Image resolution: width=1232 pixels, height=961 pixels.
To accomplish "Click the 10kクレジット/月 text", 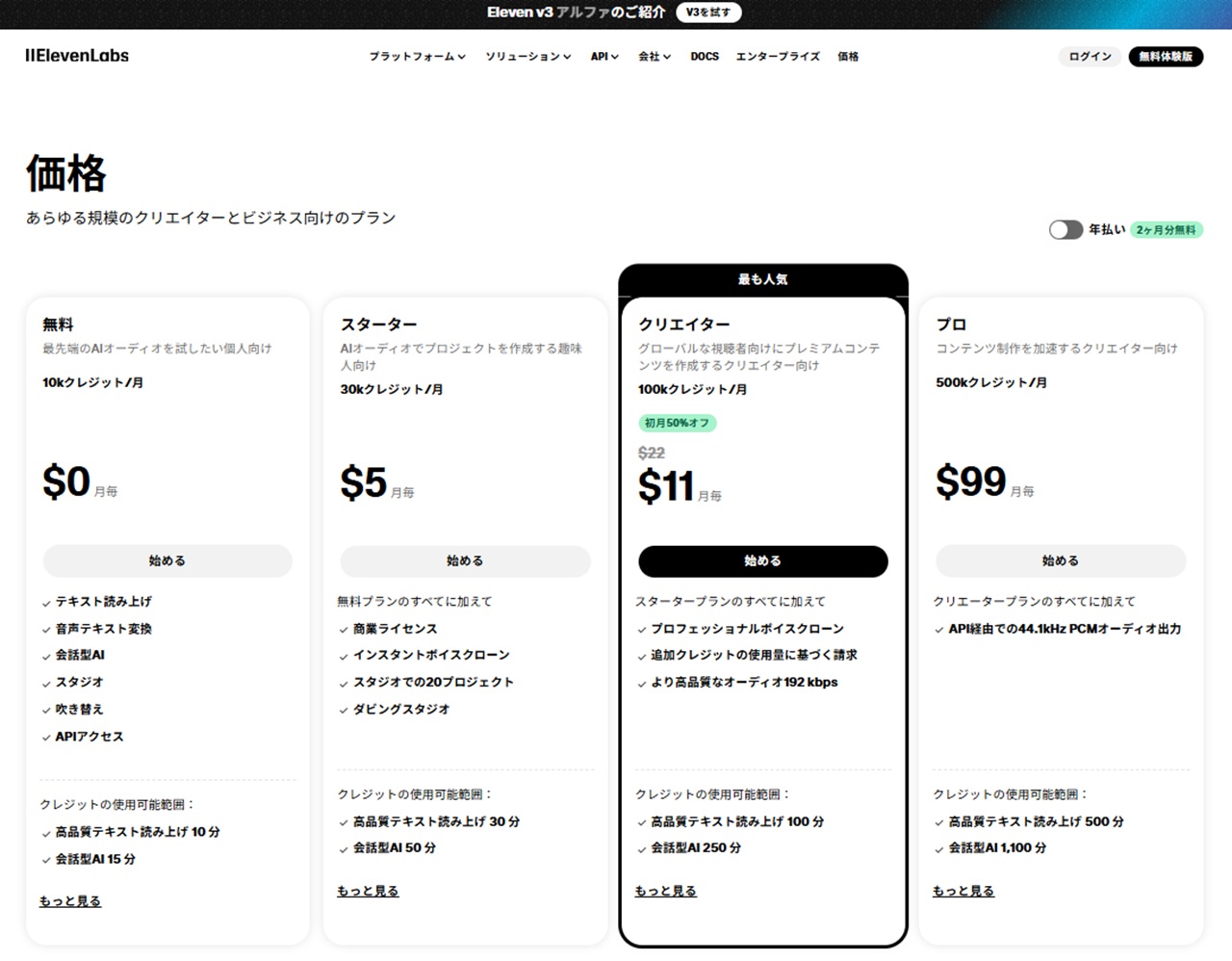I will [92, 382].
